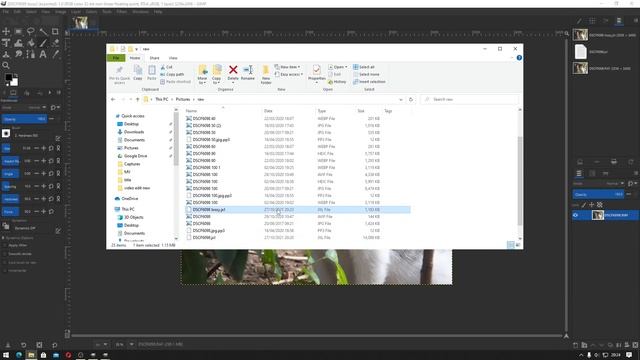Click the foreground color swatch

(x=9, y=78)
